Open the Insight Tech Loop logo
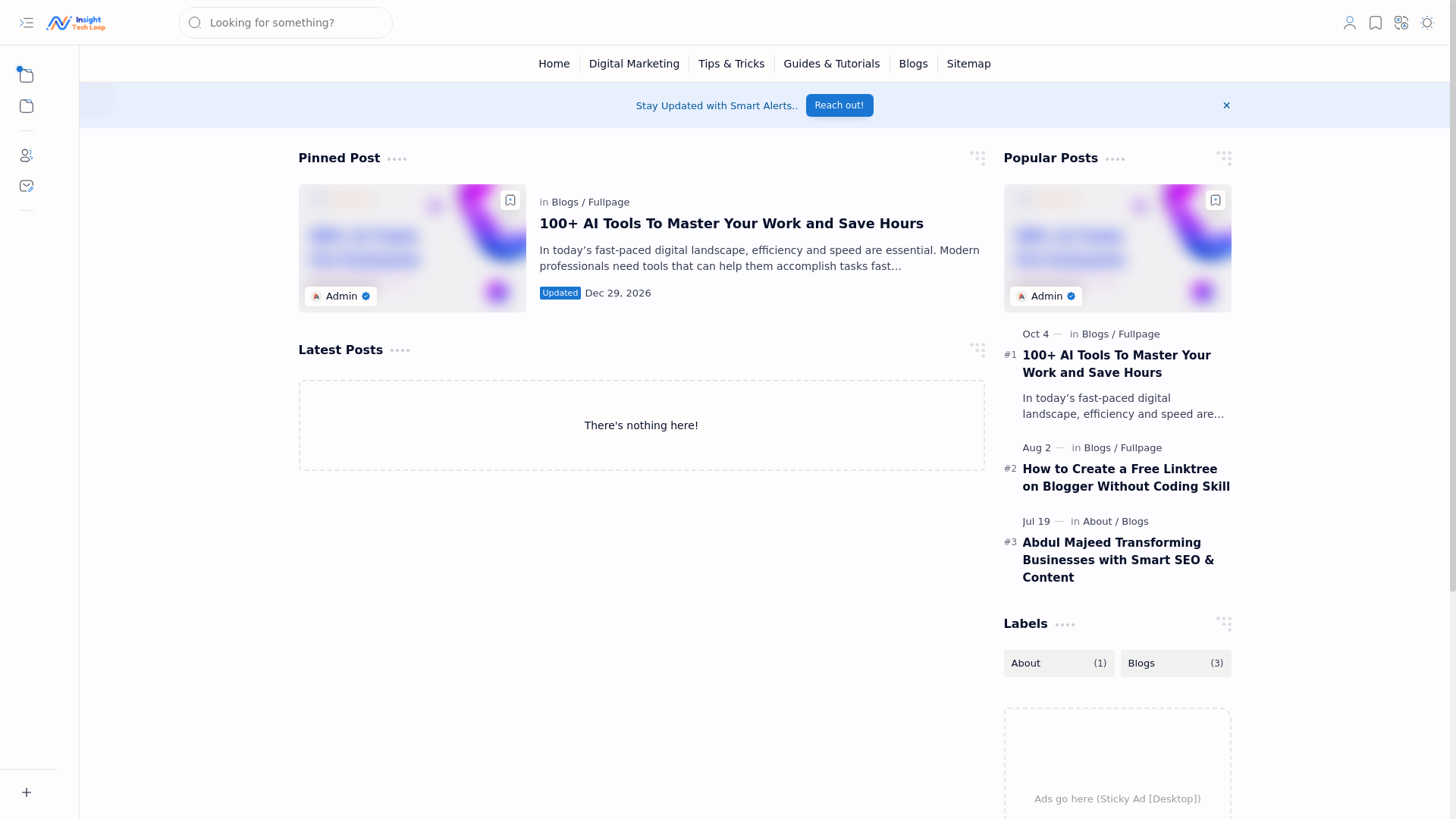1456x819 pixels. coord(76,23)
